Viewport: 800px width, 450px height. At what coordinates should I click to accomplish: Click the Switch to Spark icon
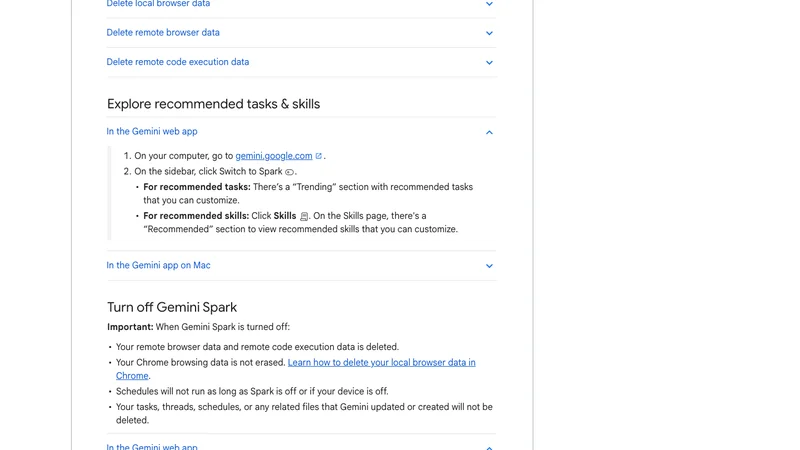(x=289, y=172)
